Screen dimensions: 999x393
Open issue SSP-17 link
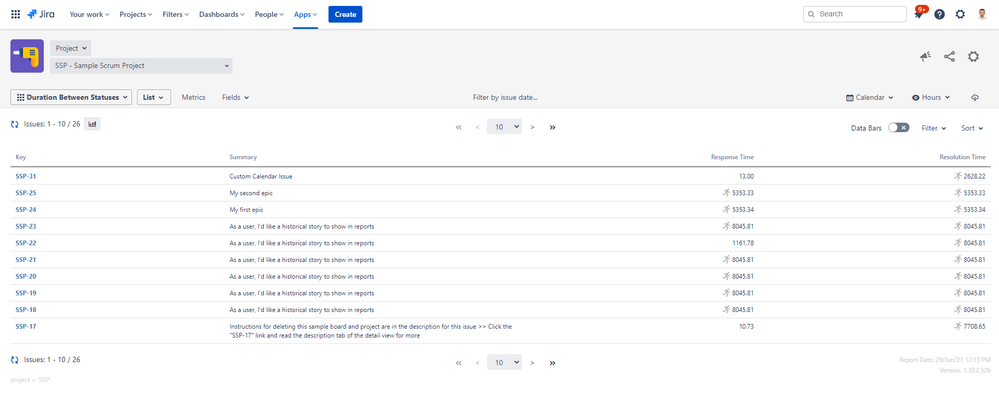click(x=25, y=326)
